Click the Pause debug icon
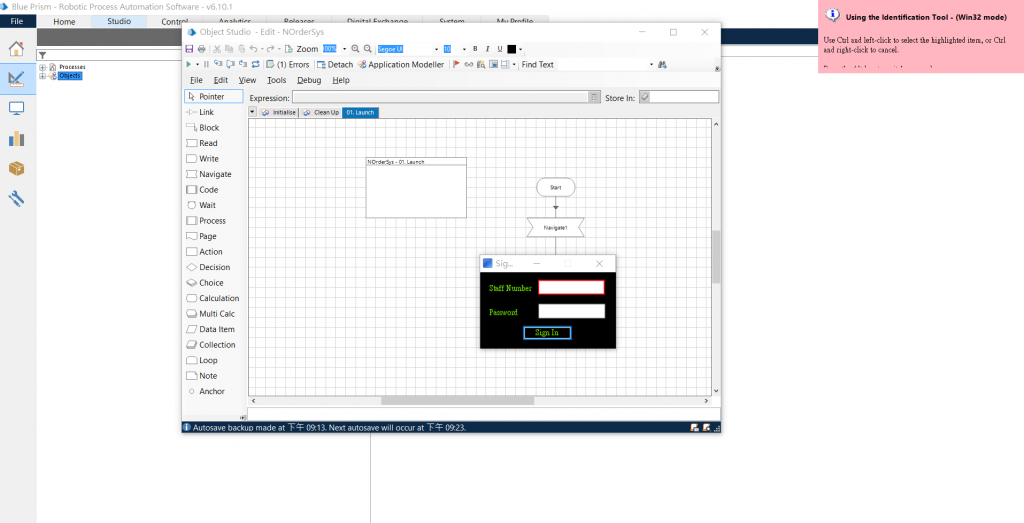The width and height of the screenshot is (1024, 523). [x=206, y=64]
